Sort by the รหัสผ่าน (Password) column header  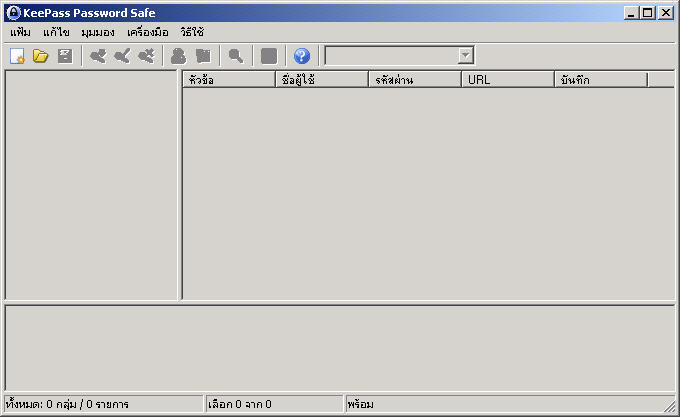[x=414, y=80]
